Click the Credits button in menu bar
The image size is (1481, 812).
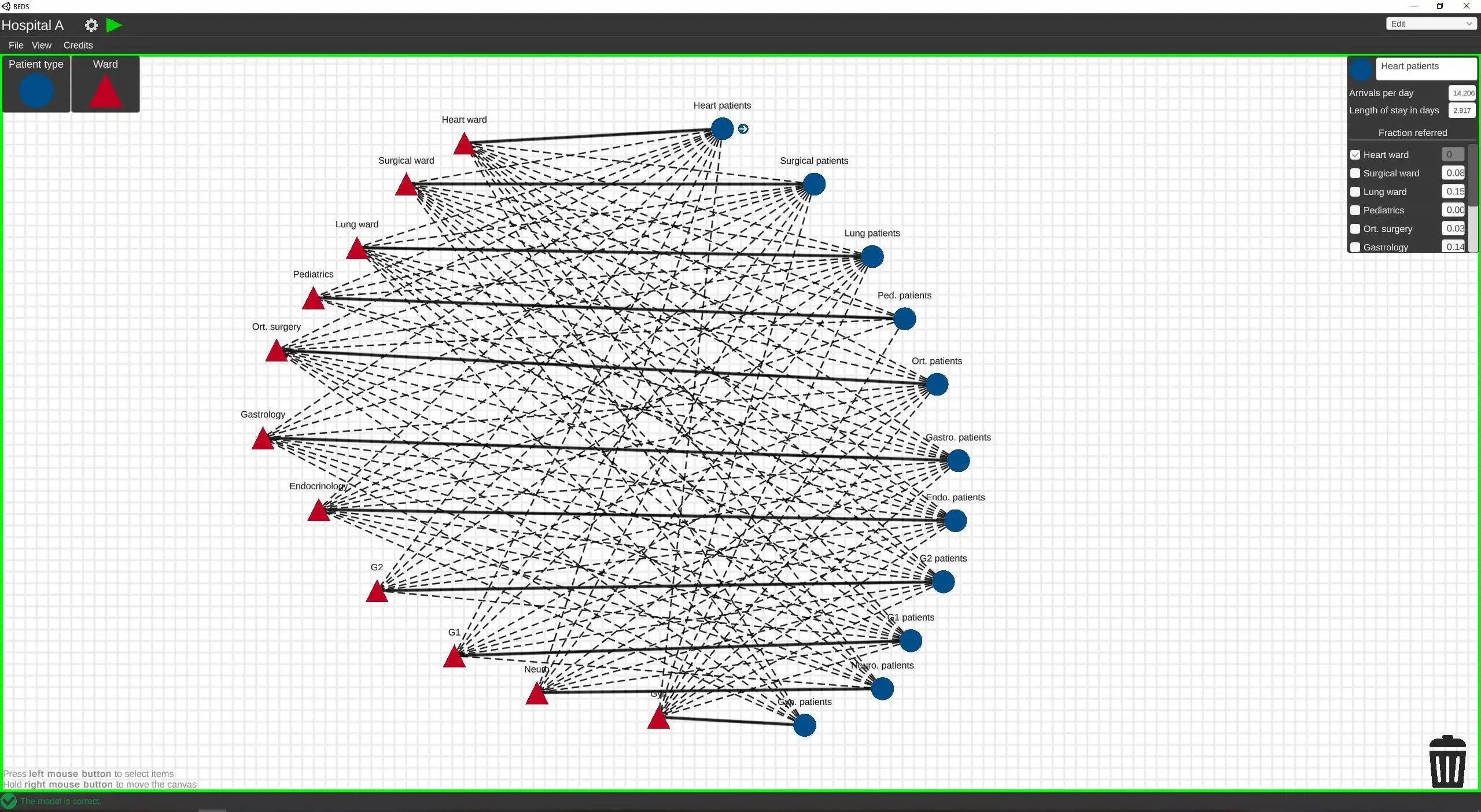tap(78, 45)
